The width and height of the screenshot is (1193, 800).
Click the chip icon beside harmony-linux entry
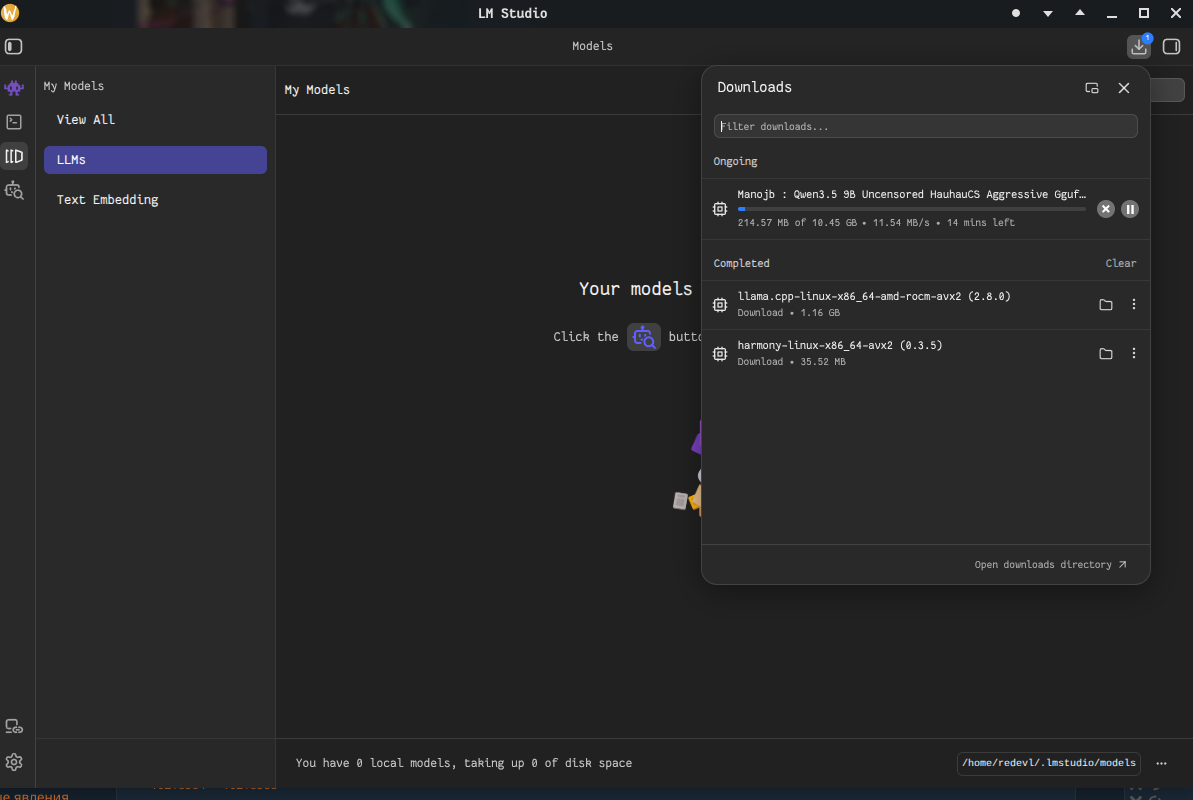click(720, 354)
